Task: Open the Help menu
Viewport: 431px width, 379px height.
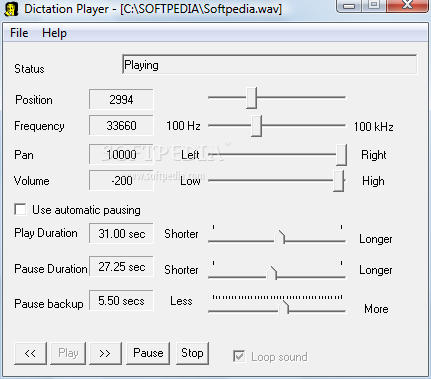Action: (54, 33)
